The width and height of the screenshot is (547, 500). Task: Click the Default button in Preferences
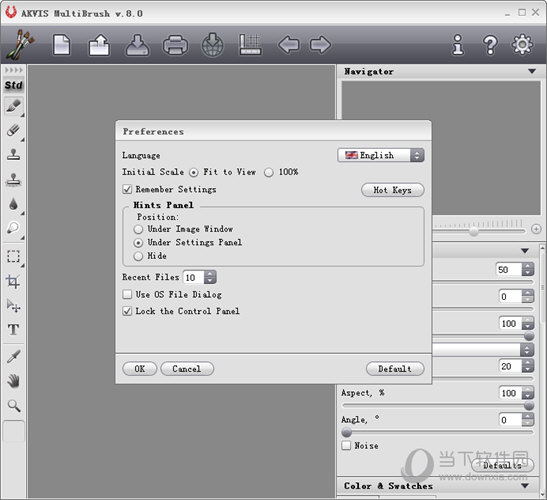(395, 369)
